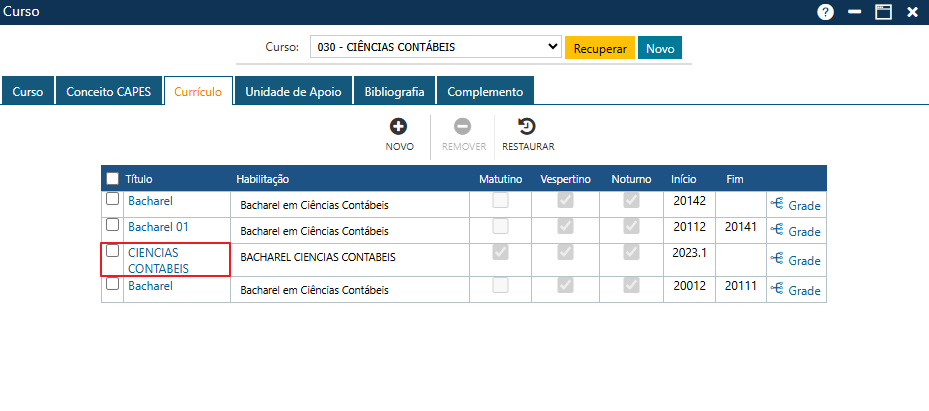Open the help question mark icon
Screen dimensions: 929x411
(x=825, y=12)
